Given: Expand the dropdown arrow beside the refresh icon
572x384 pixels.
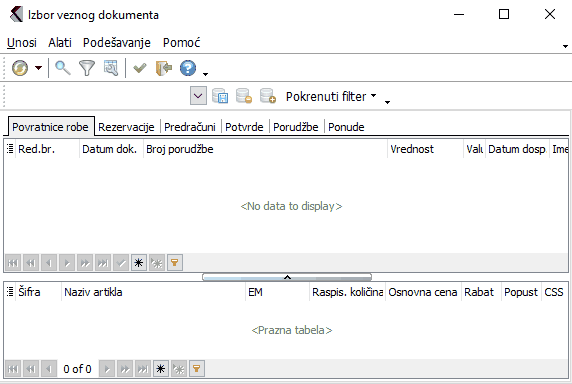Looking at the screenshot, I should pos(38,68).
